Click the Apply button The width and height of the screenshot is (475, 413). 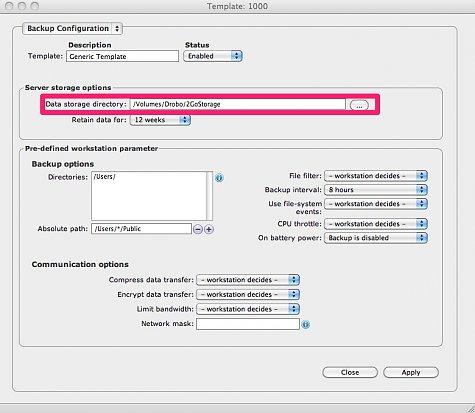[411, 373]
